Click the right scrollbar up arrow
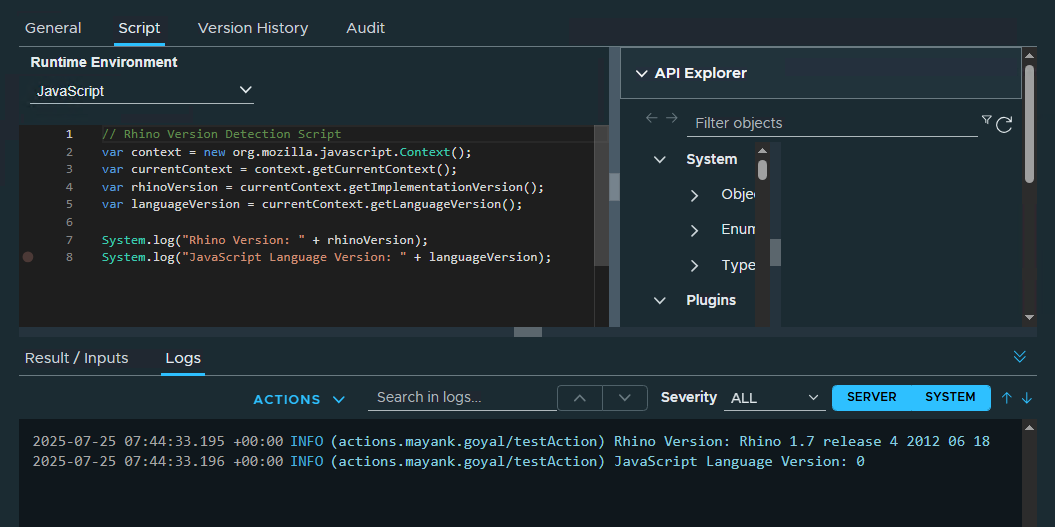 1029,54
